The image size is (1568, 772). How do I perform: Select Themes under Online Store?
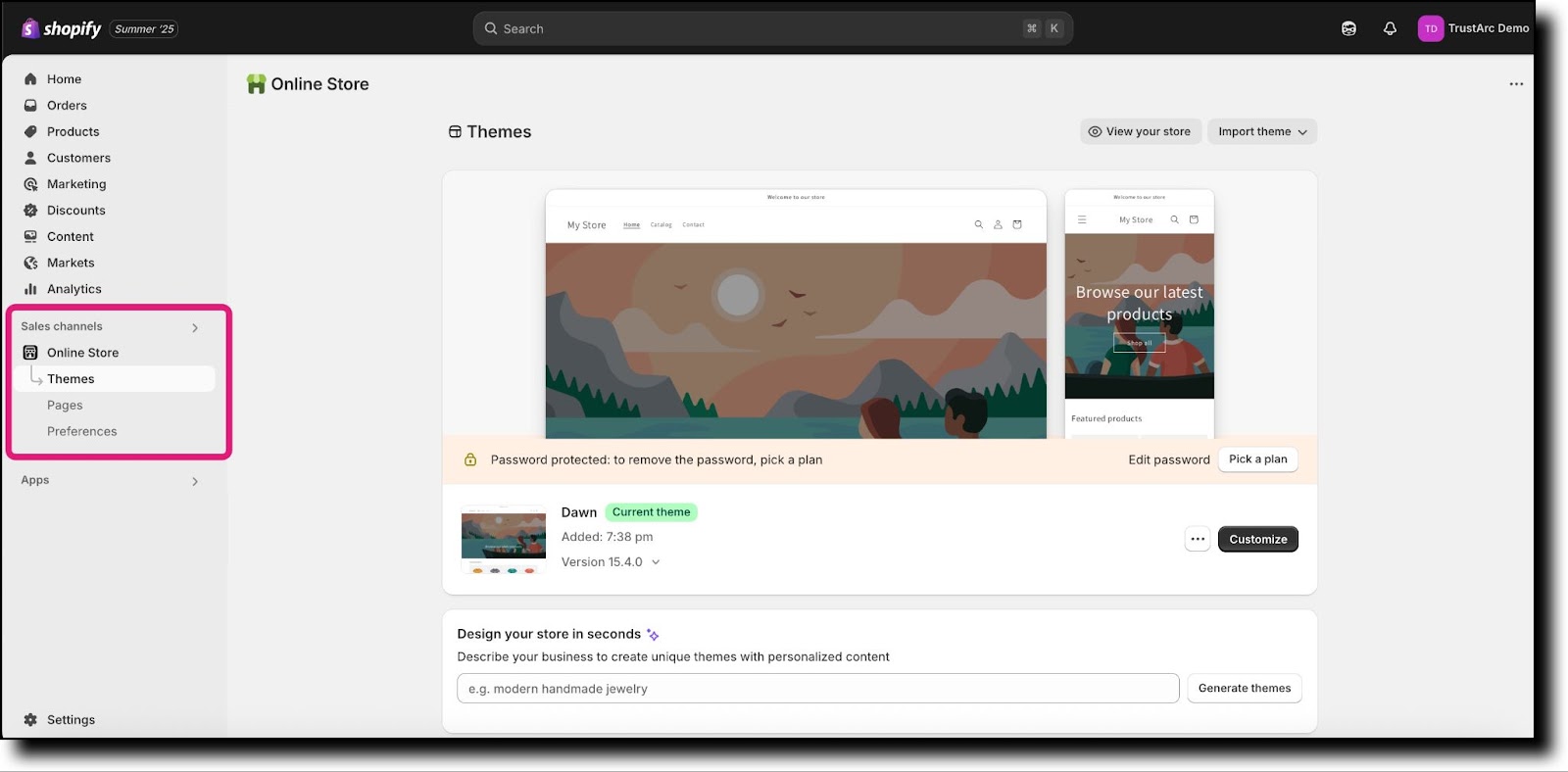116,379
